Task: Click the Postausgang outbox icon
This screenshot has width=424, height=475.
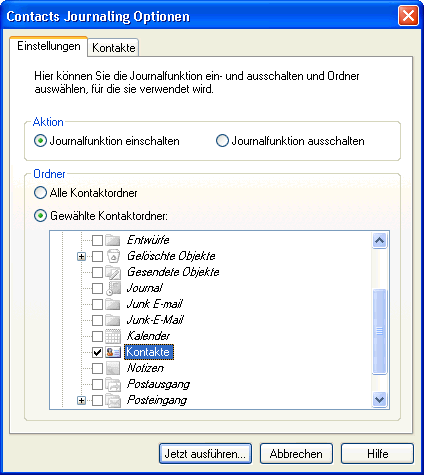Action: [x=113, y=384]
